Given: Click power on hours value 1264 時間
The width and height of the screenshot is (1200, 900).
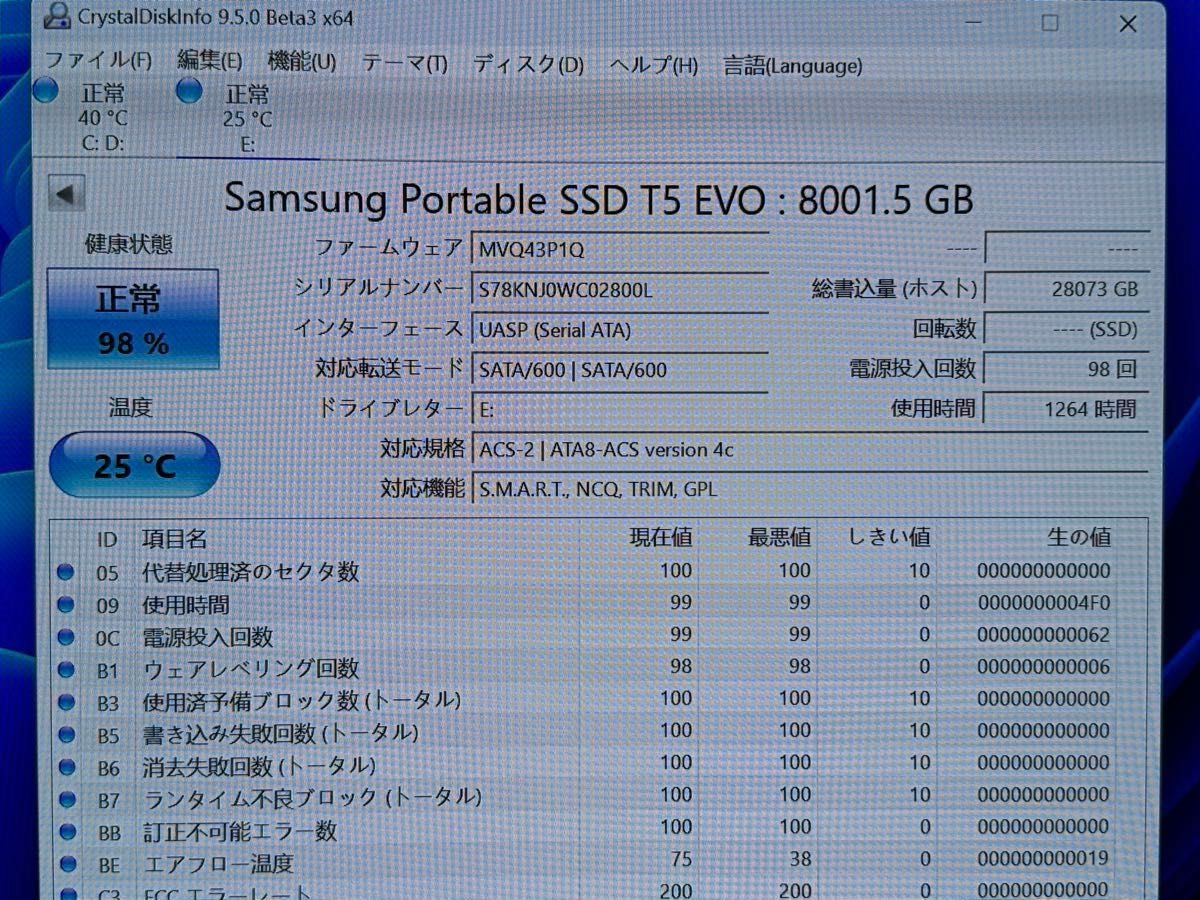Looking at the screenshot, I should point(1067,408).
